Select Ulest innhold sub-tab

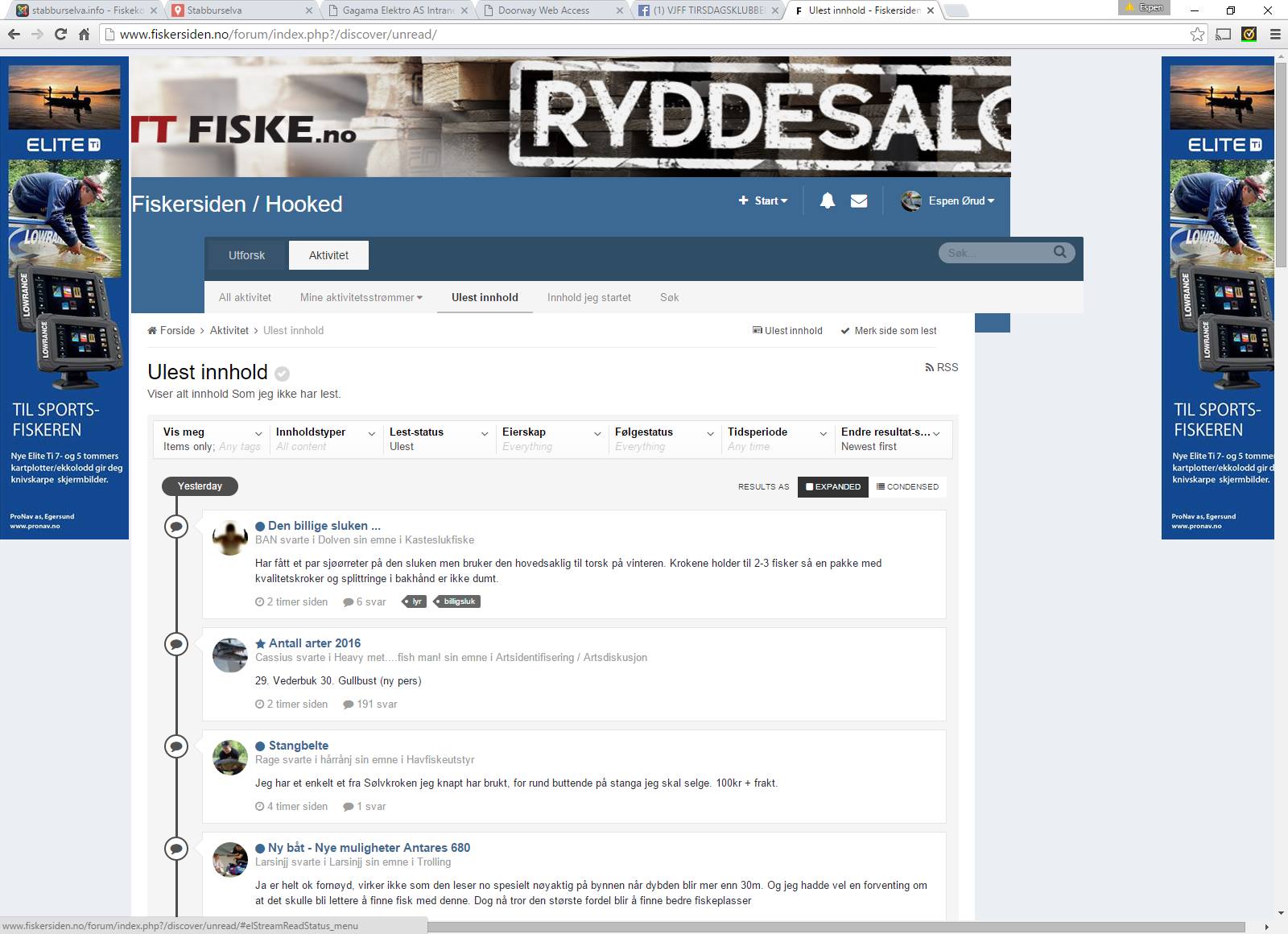coord(485,297)
